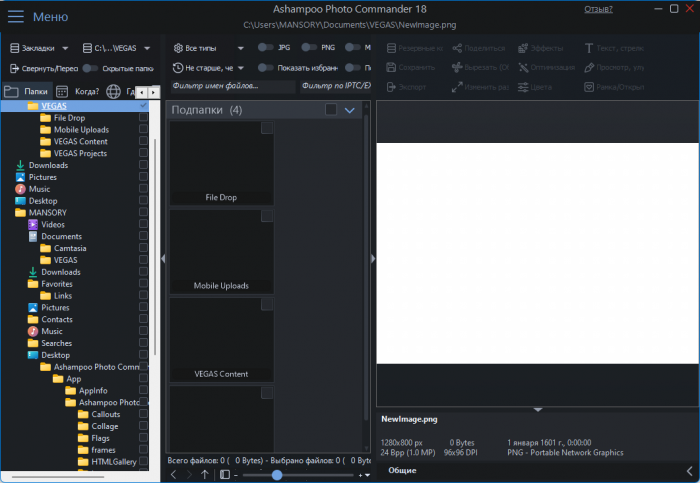This screenshot has height=483, width=700.
Task: Click the Экспорт export icon
Action: pyautogui.click(x=391, y=87)
